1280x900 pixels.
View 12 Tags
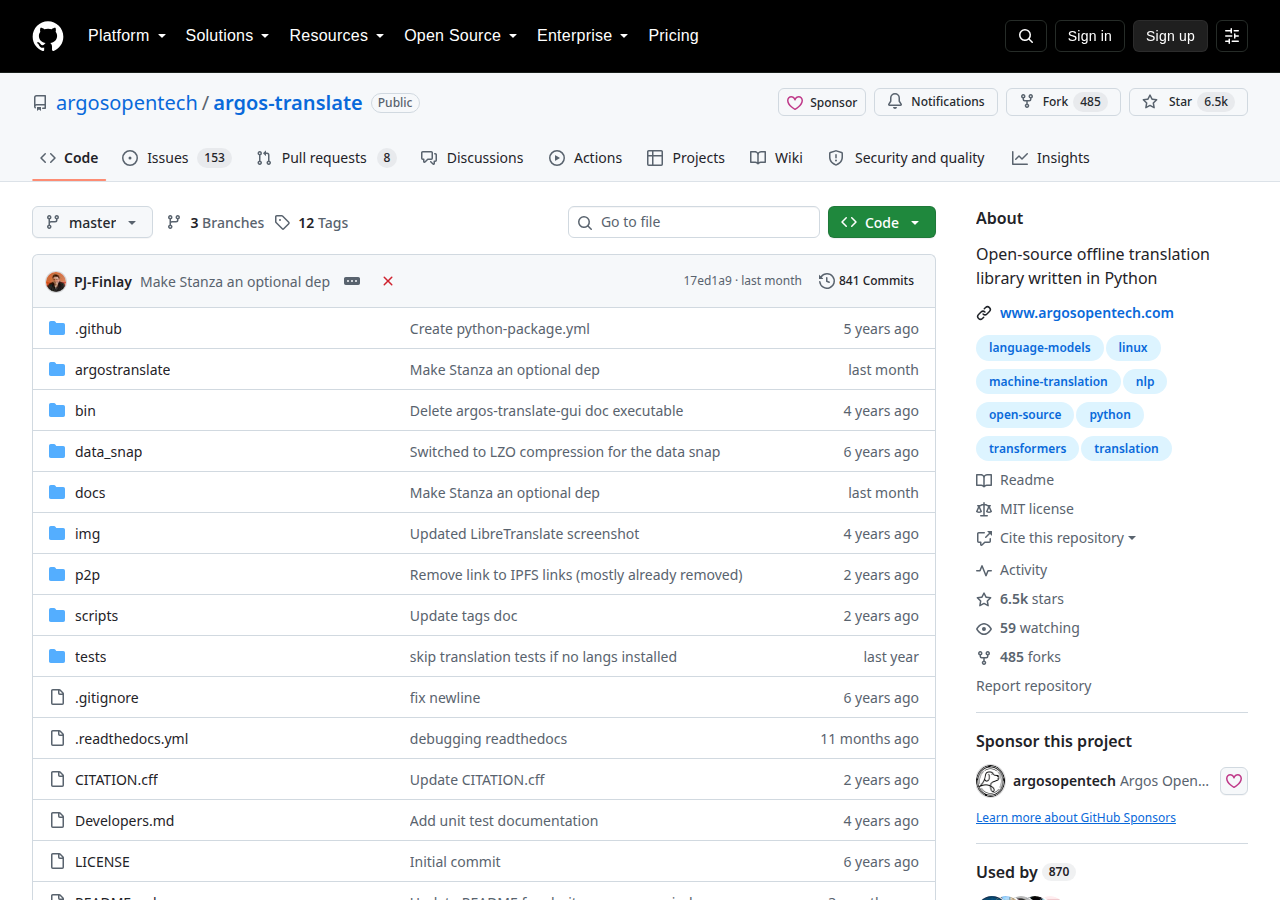[x=312, y=223]
